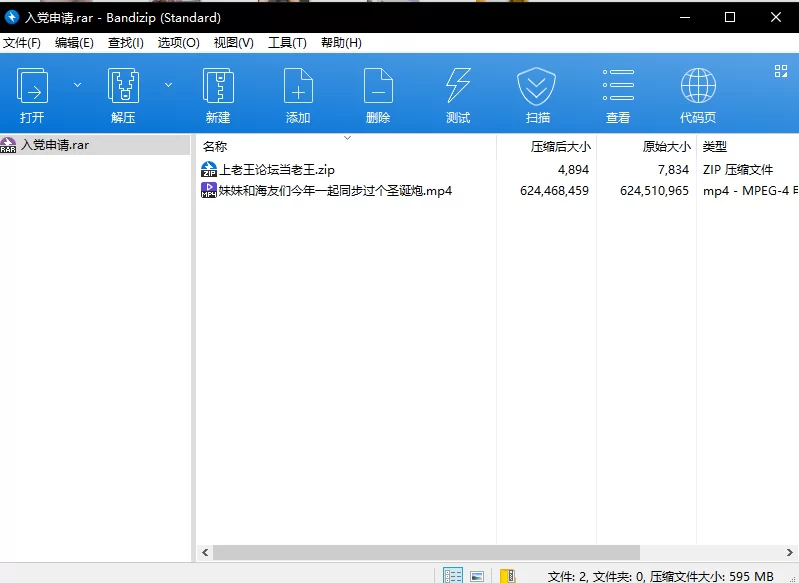Select the 入党申请.rar item in the tree
799x583 pixels.
pyautogui.click(x=54, y=145)
